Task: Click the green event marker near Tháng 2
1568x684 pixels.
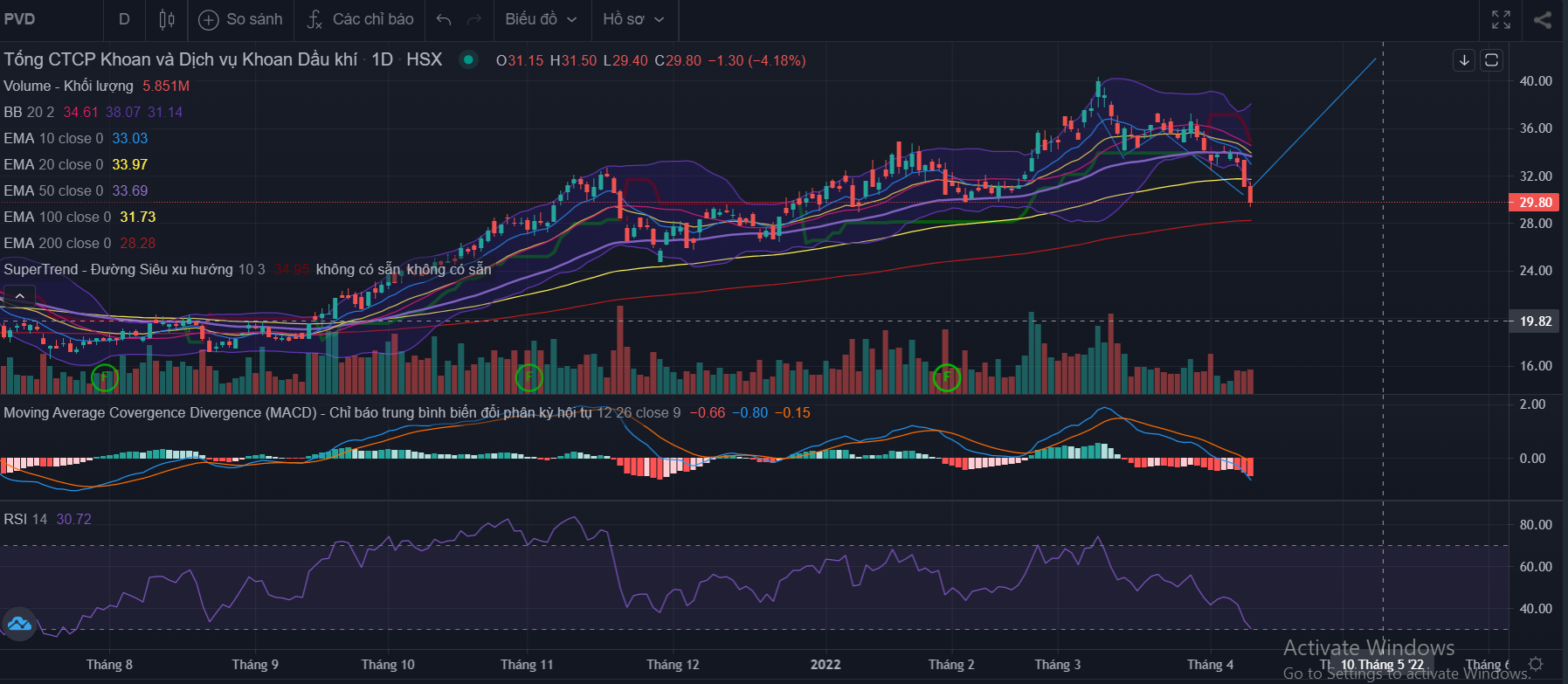Action: click(947, 378)
